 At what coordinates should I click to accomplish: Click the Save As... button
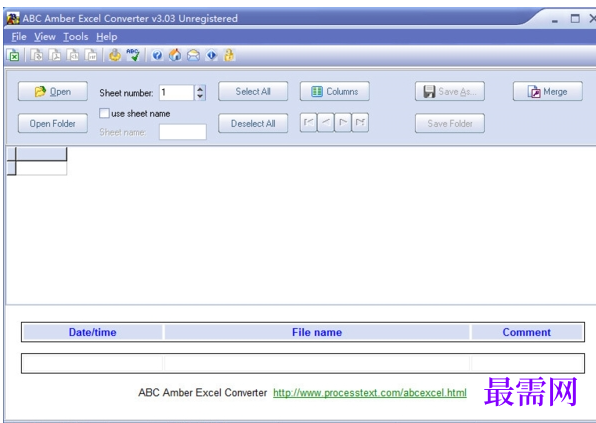(x=450, y=91)
